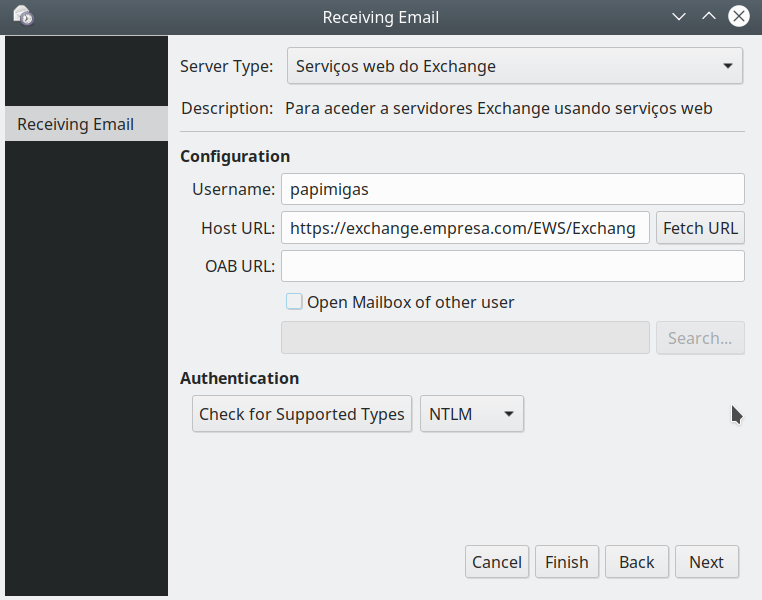Viewport: 762px width, 600px height.
Task: Go Back to the previous step
Action: point(636,562)
